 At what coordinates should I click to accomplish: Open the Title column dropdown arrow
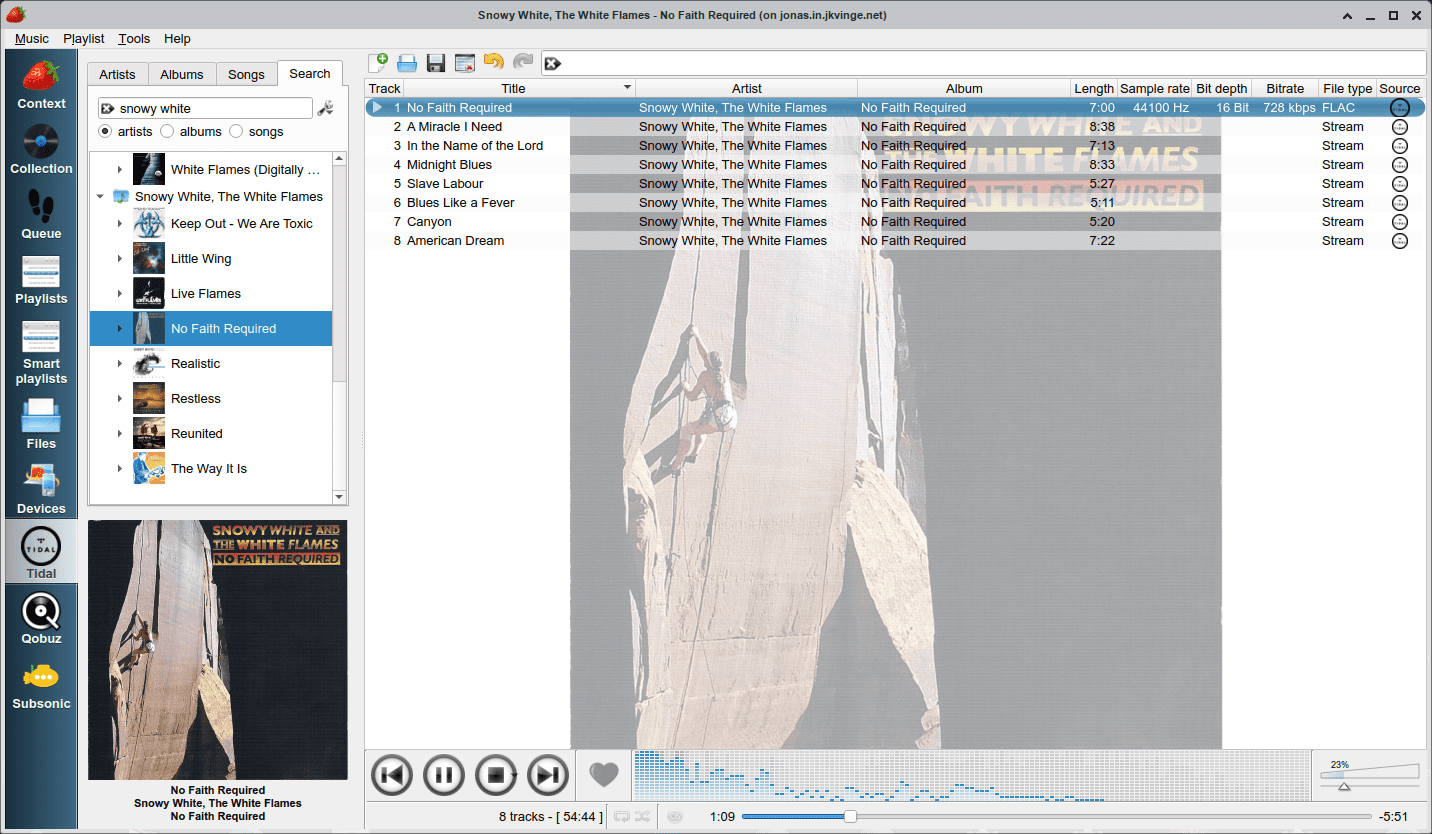[627, 88]
